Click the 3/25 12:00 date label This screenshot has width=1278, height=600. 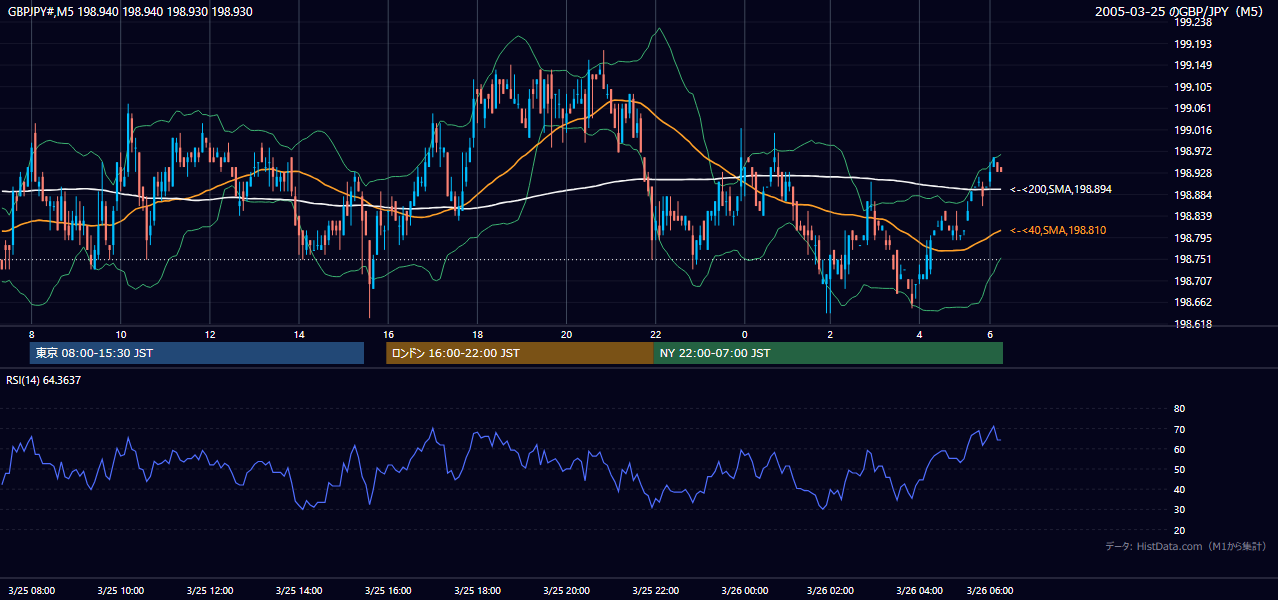pos(209,590)
